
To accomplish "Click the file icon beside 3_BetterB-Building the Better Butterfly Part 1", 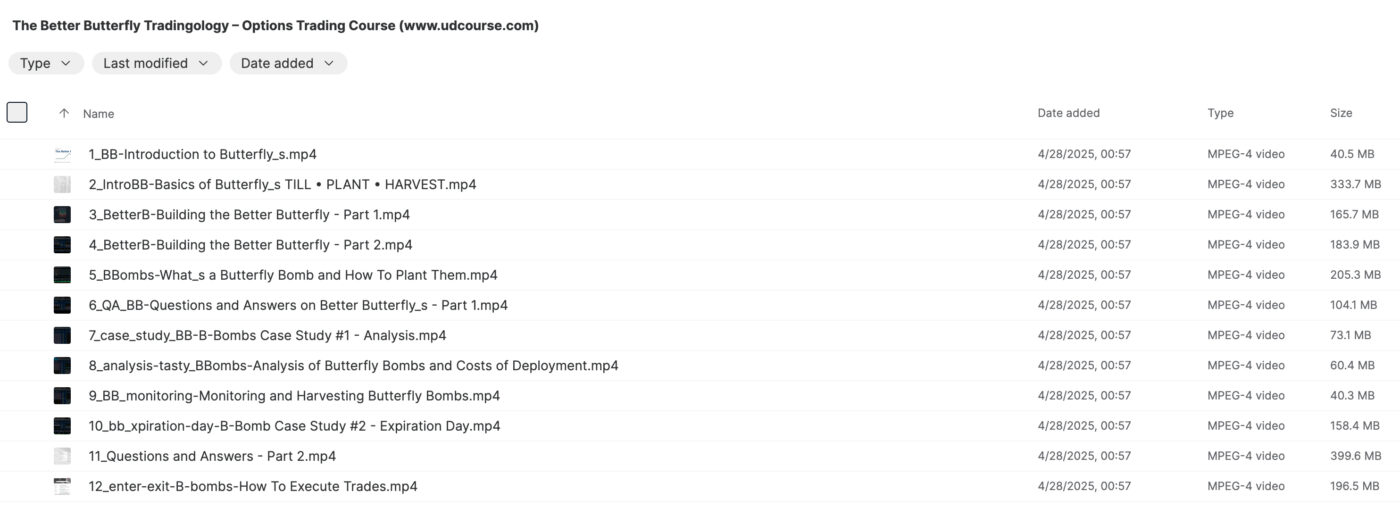I will click(63, 215).
